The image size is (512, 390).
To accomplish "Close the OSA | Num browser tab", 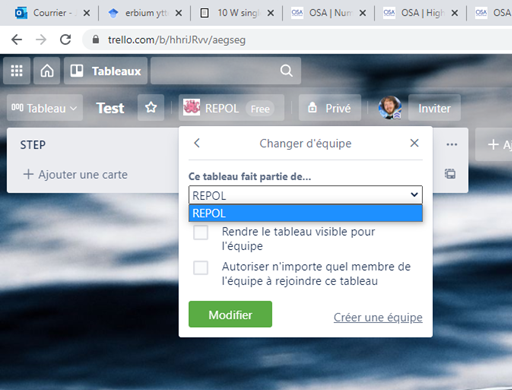I will coord(363,13).
